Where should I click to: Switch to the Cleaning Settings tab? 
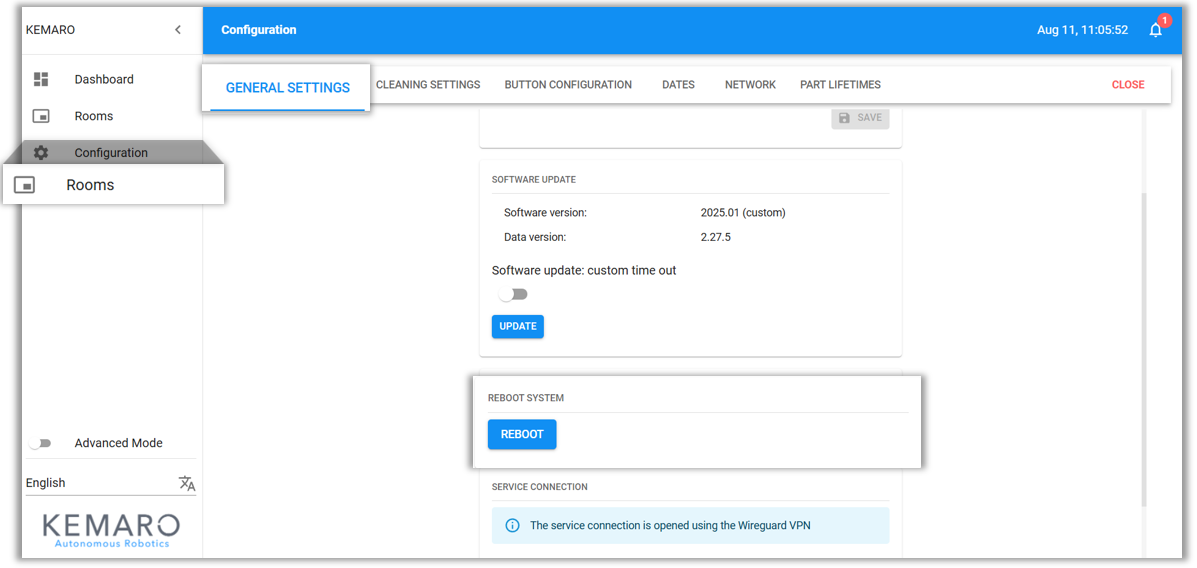(x=428, y=85)
